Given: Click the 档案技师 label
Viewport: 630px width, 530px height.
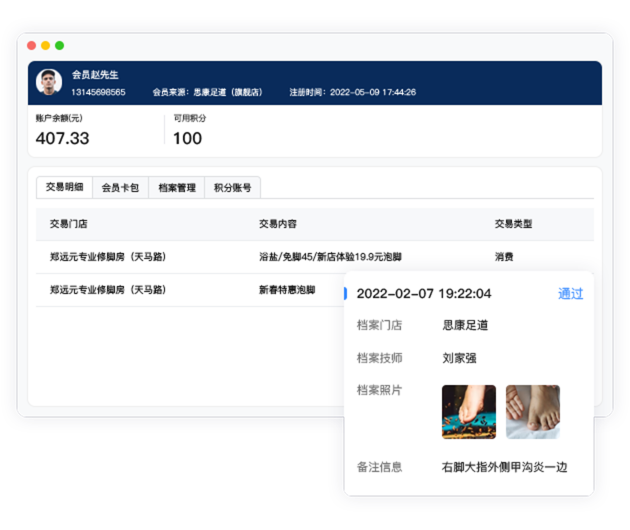Looking at the screenshot, I should tap(379, 358).
